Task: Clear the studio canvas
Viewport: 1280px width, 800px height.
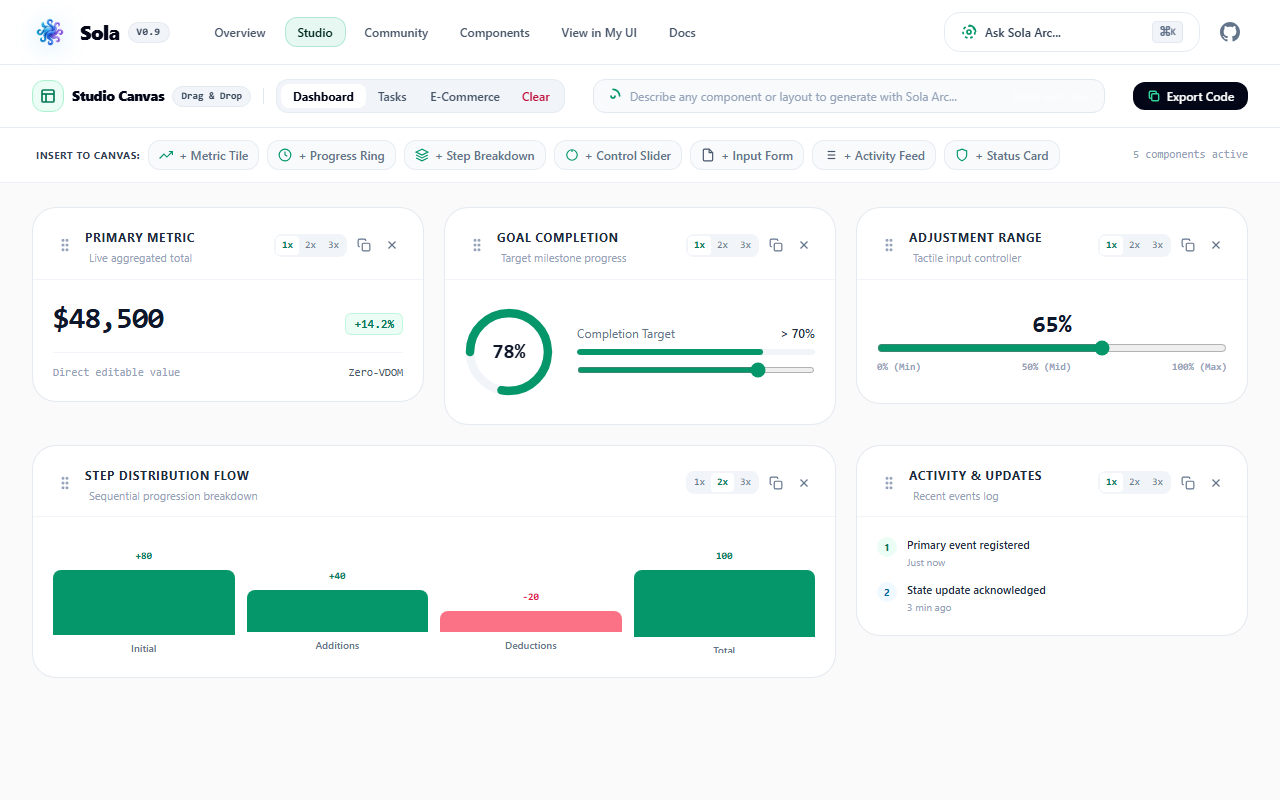Action: (536, 97)
